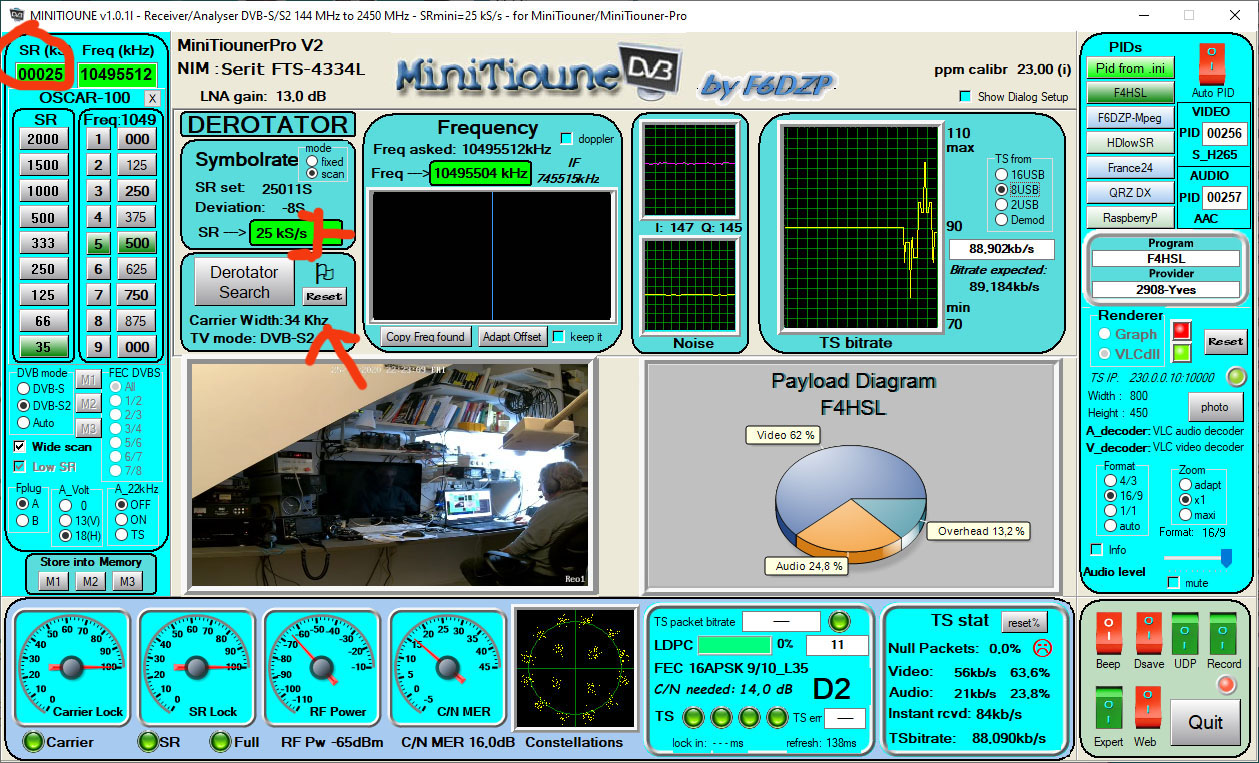1259x763 pixels.
Task: Enable the doppler checkbox
Action: [x=567, y=139]
